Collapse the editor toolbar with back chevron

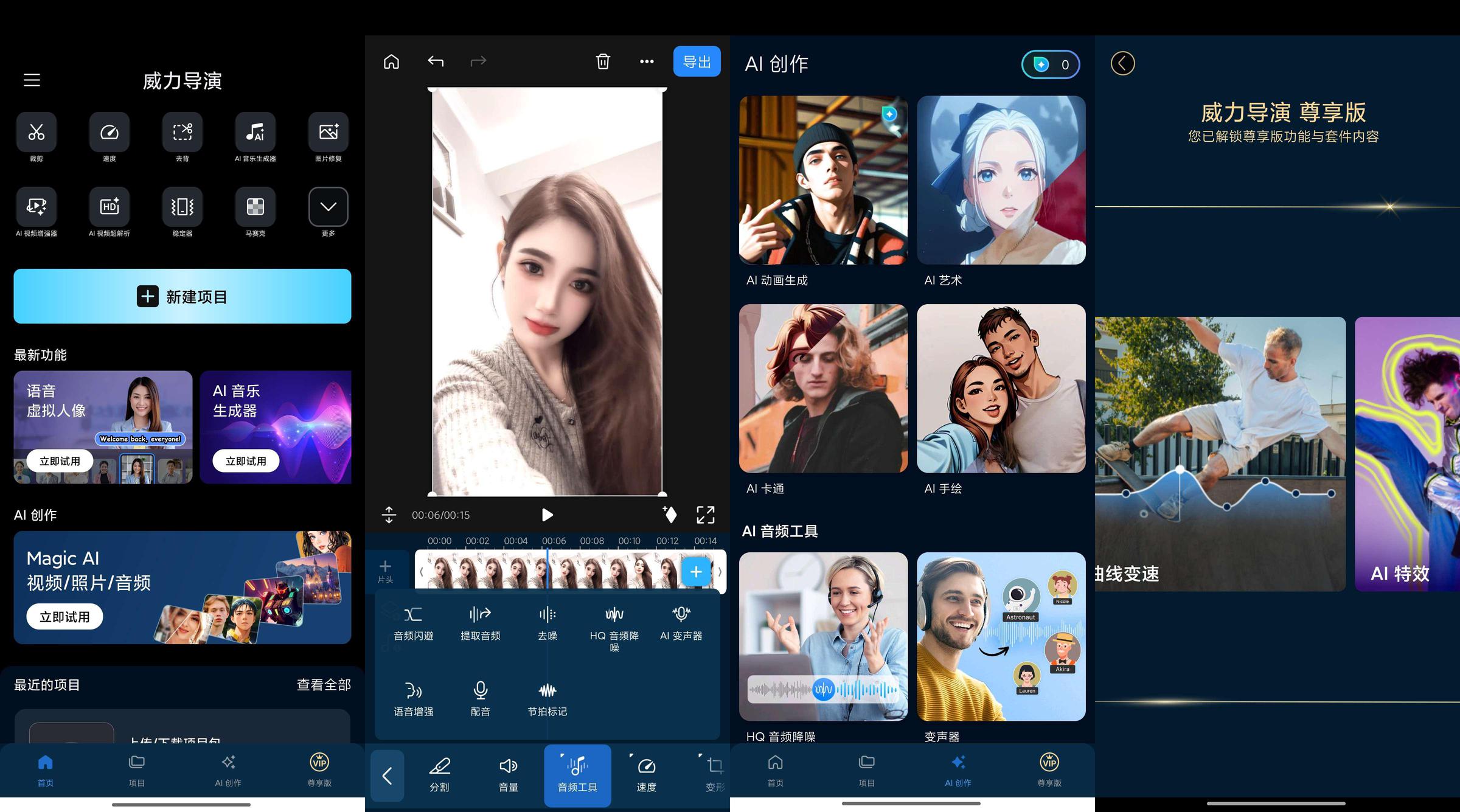388,776
